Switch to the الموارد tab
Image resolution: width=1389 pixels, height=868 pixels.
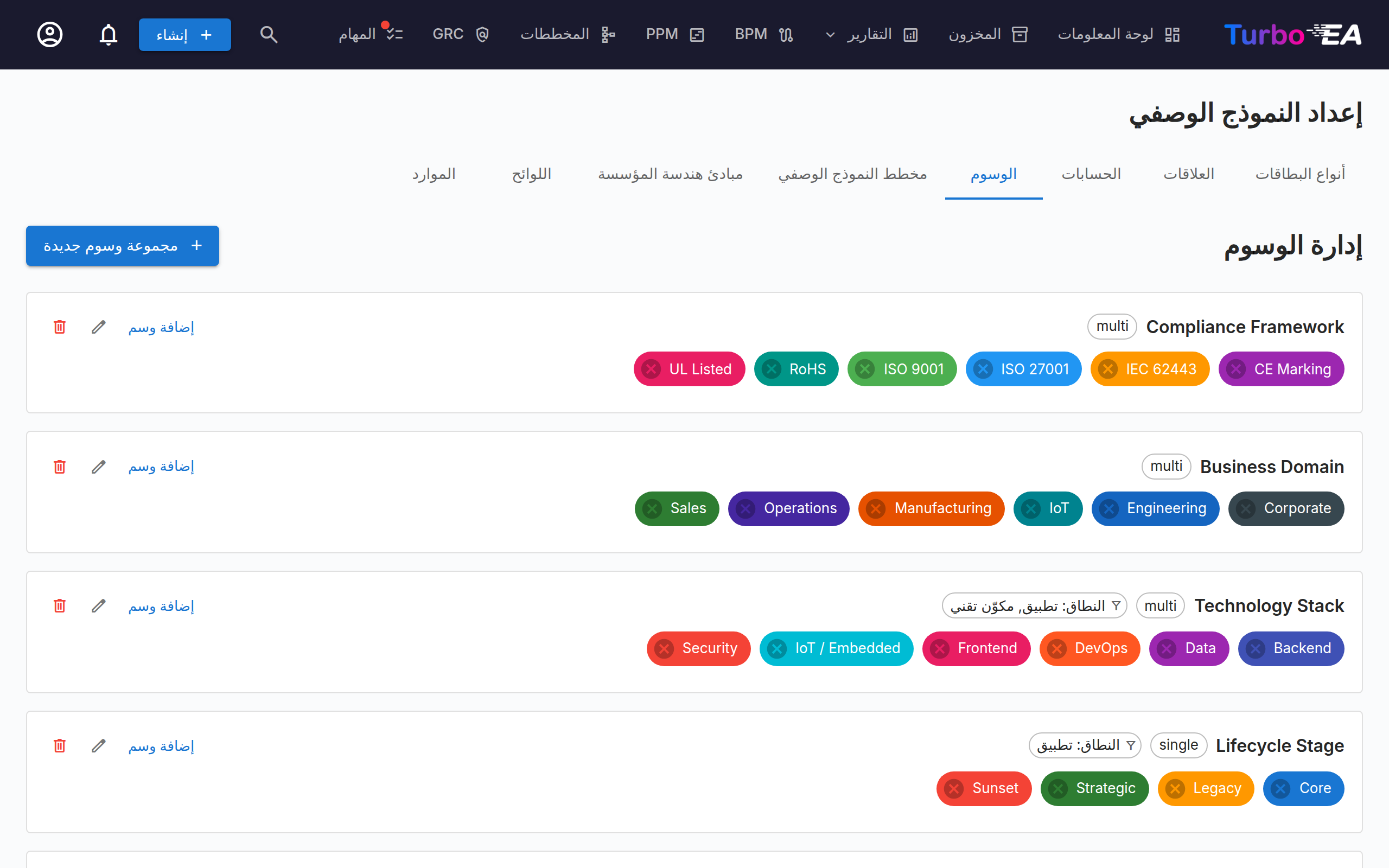click(x=434, y=174)
